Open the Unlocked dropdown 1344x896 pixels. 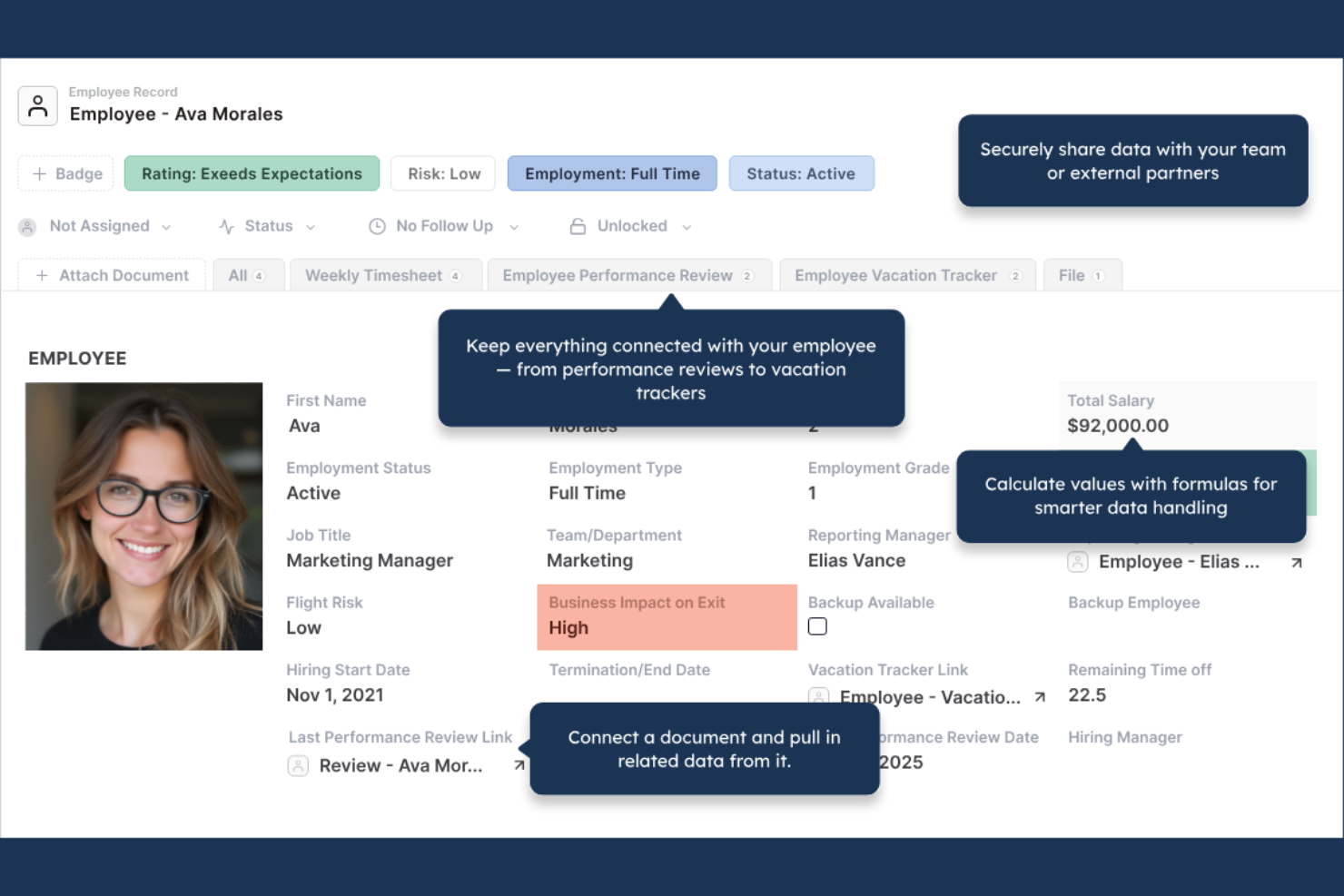[687, 227]
